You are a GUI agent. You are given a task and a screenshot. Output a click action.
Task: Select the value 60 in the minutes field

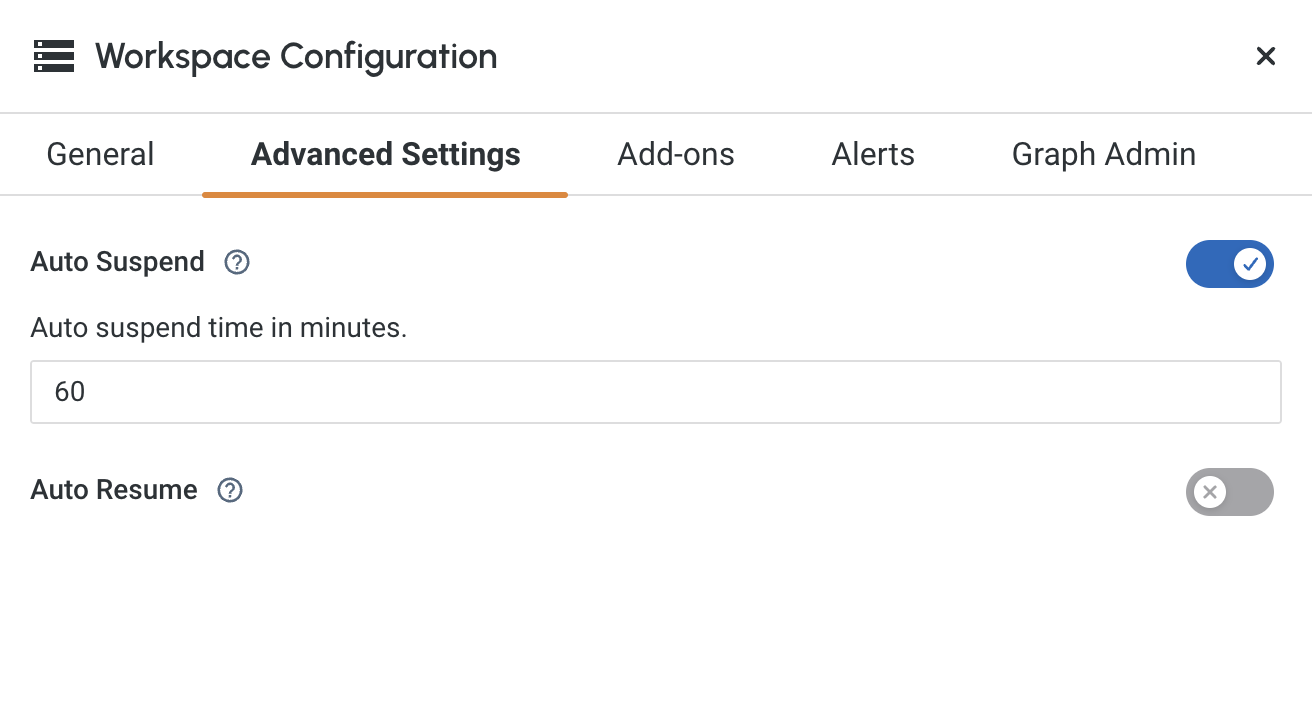click(x=69, y=392)
